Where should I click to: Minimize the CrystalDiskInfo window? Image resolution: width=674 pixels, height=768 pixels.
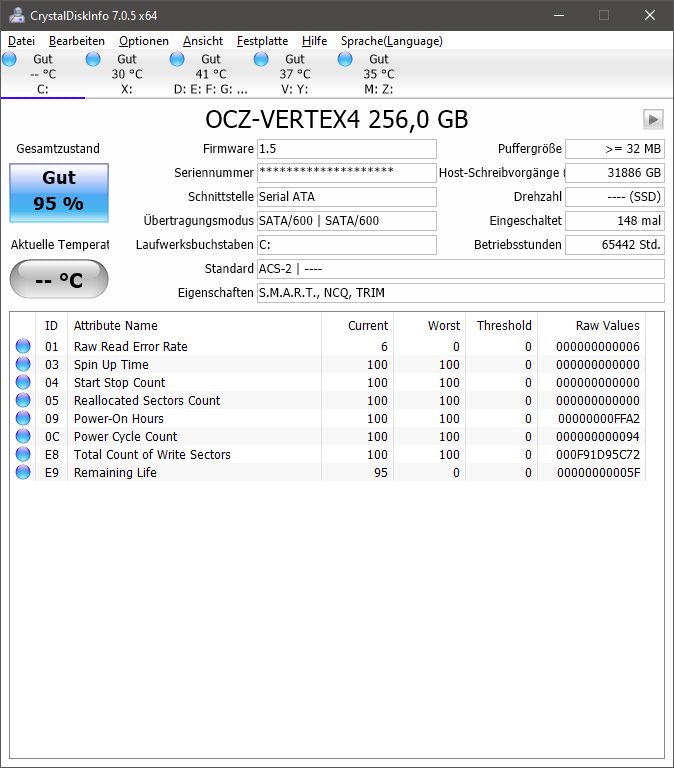(x=559, y=16)
